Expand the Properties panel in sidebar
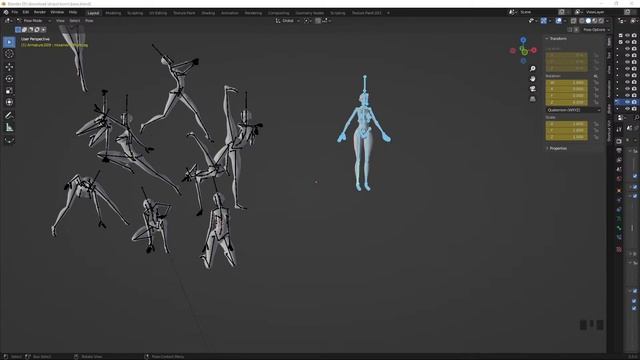 tap(558, 149)
